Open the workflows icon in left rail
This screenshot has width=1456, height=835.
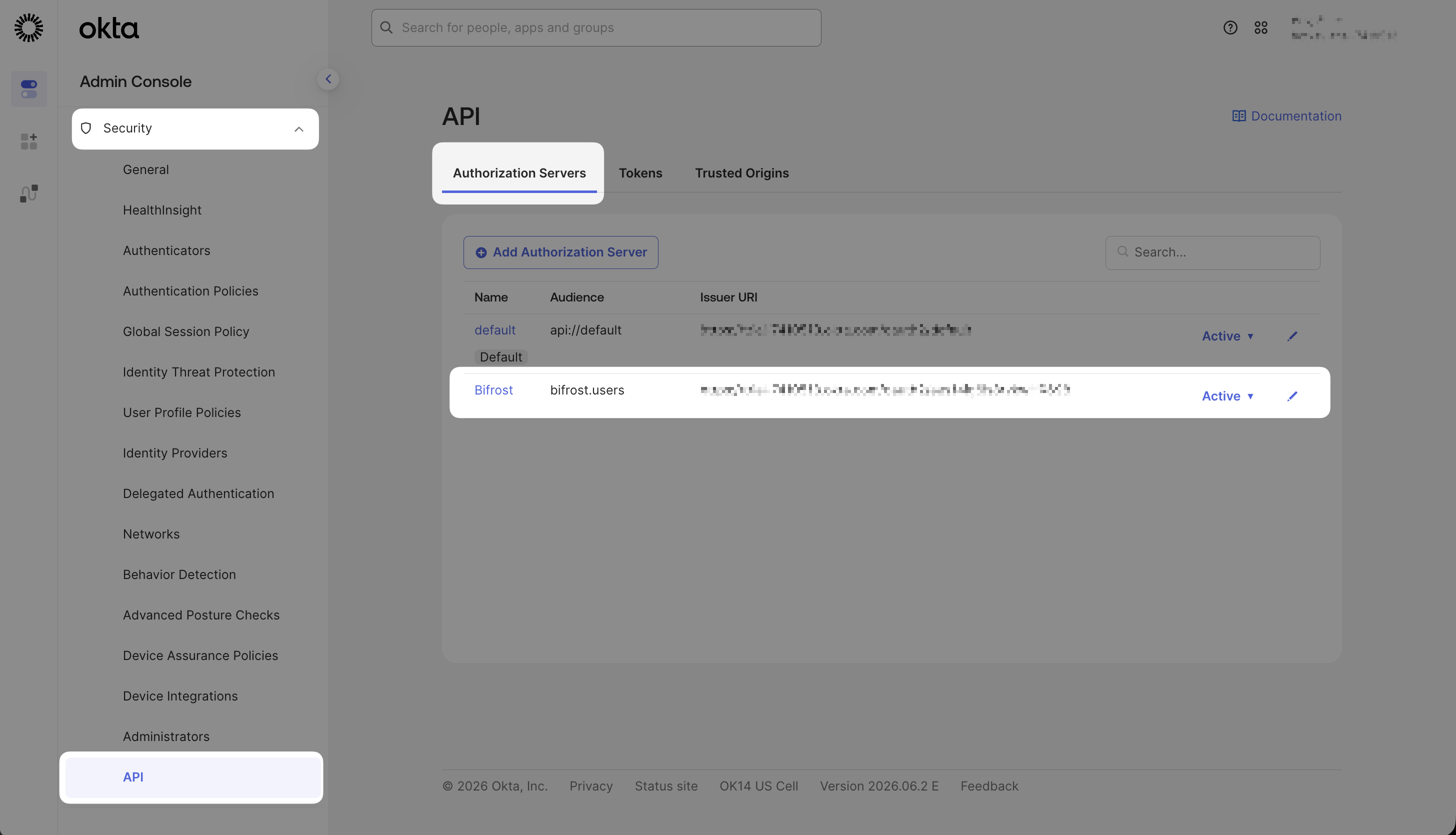28,193
